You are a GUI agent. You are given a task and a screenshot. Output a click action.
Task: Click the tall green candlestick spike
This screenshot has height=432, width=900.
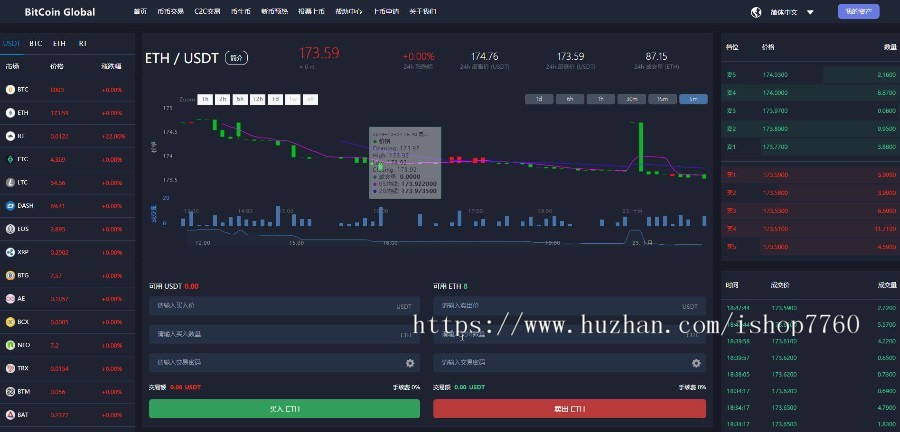(x=641, y=146)
